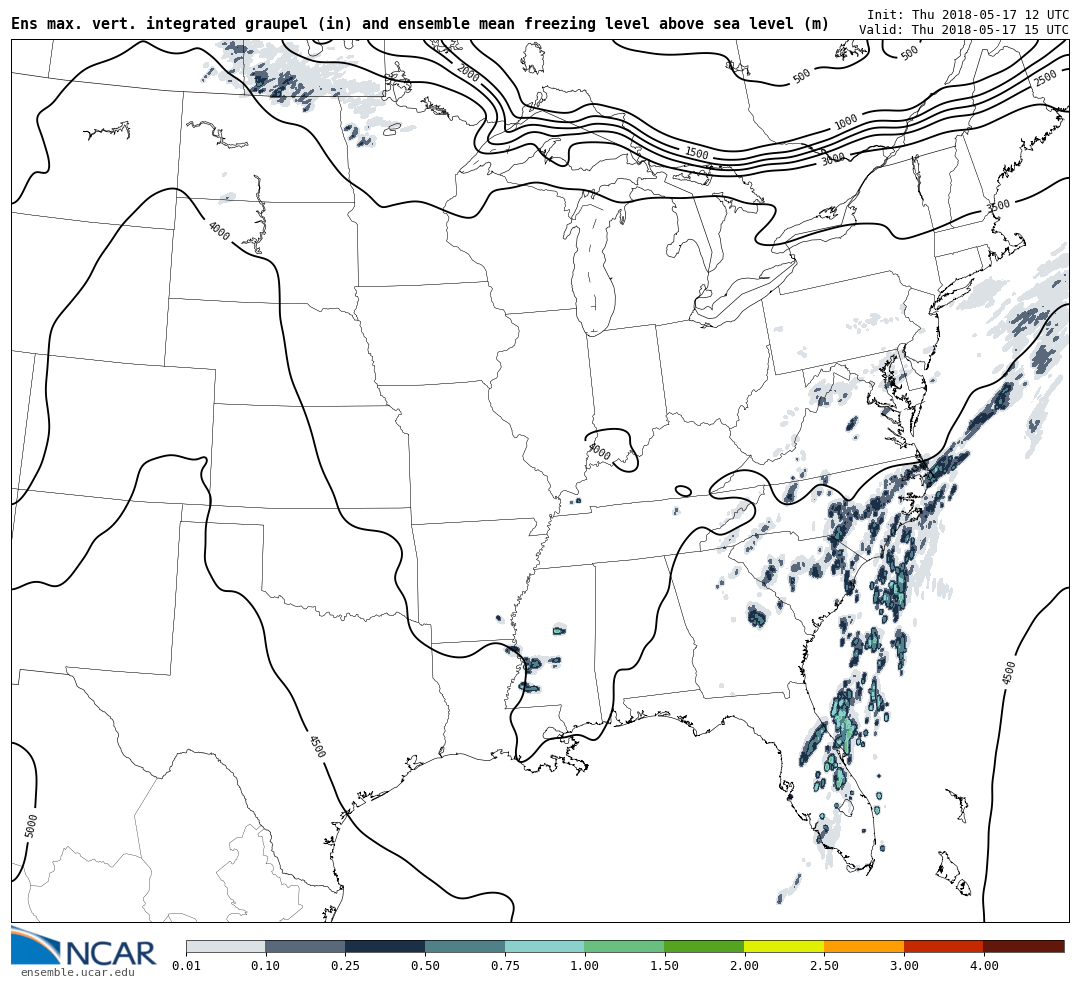
Task: Select the teal 0.50–0.75 legend swatch
Action: click(x=465, y=946)
